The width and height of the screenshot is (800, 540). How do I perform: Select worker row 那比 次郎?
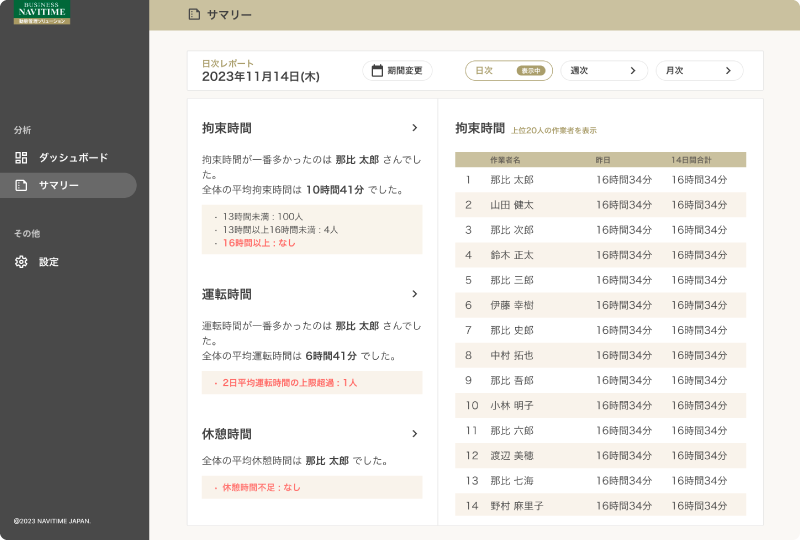click(601, 230)
